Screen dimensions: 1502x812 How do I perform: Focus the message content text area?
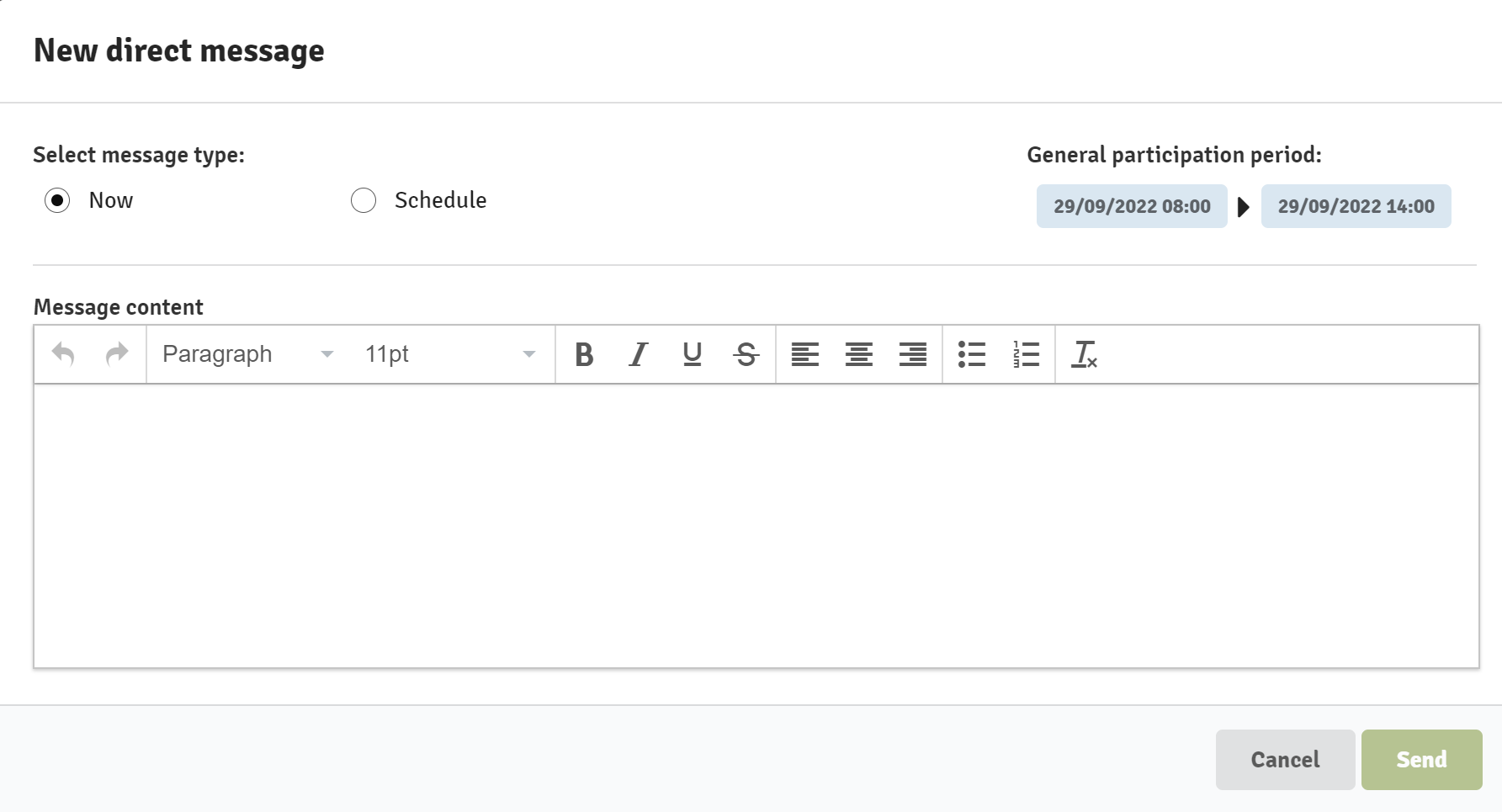pyautogui.click(x=756, y=526)
